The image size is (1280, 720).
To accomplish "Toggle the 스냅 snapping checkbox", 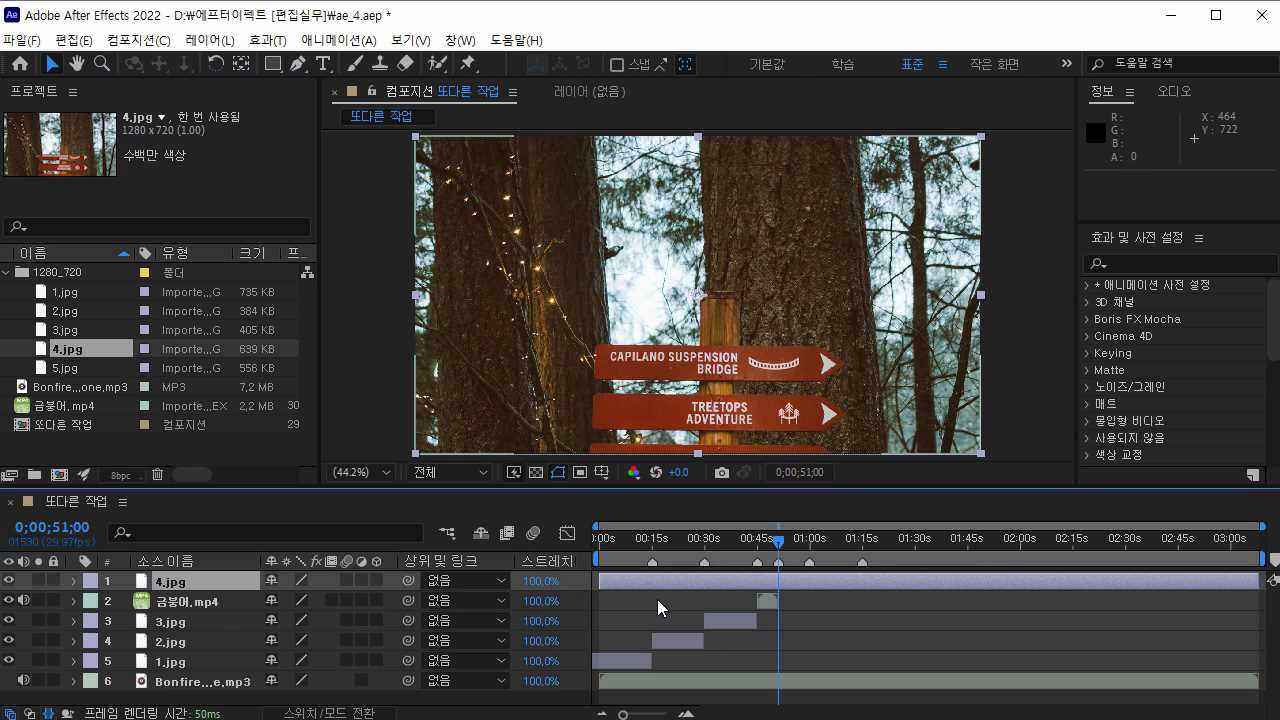I will coord(617,65).
